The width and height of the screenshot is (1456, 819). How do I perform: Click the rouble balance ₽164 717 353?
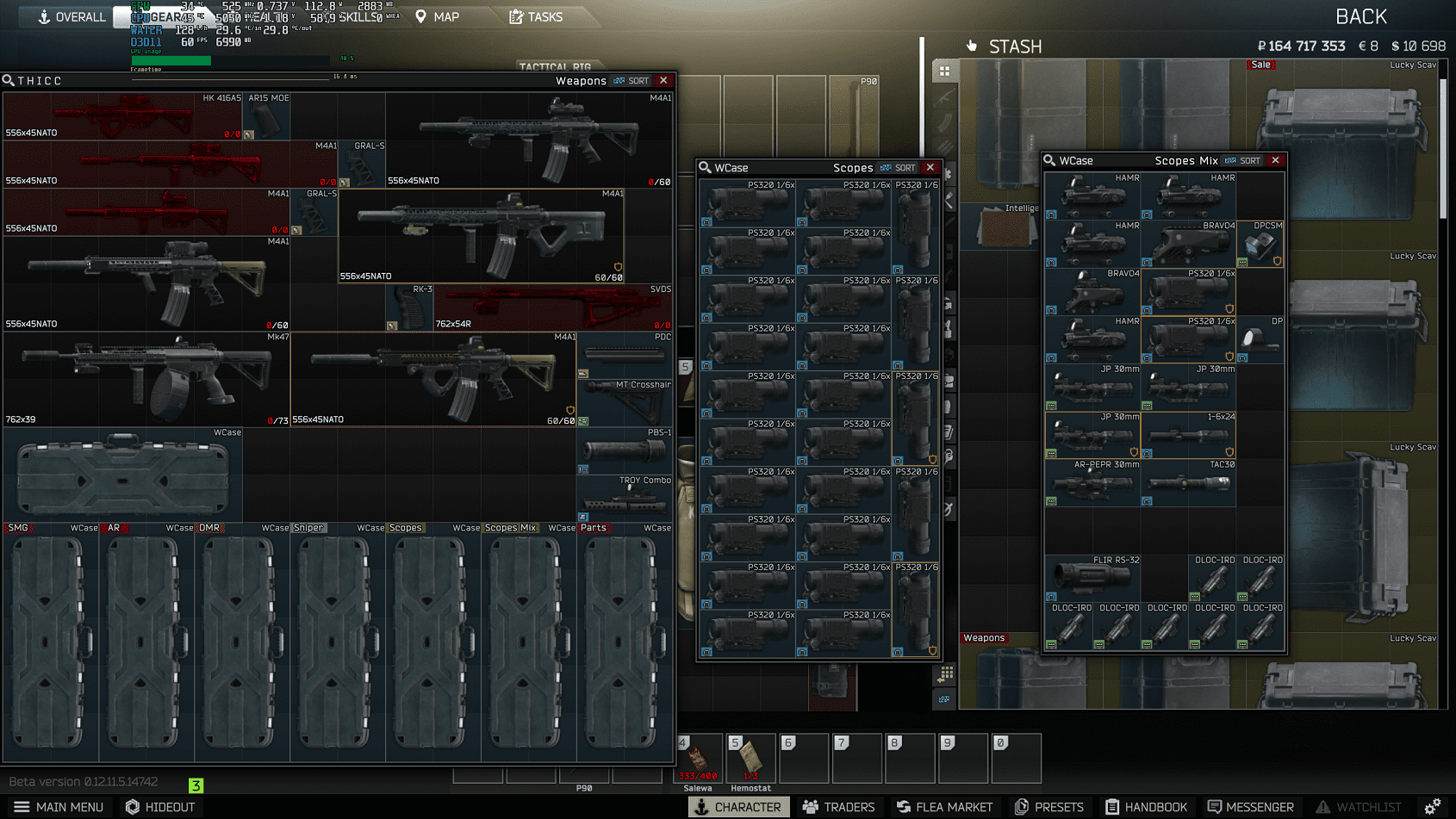1301,46
